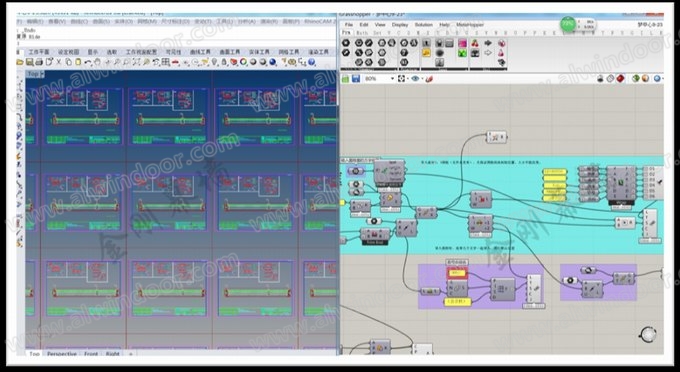Open Rhino help with blue question icon
The height and width of the screenshot is (372, 680).
[311, 62]
